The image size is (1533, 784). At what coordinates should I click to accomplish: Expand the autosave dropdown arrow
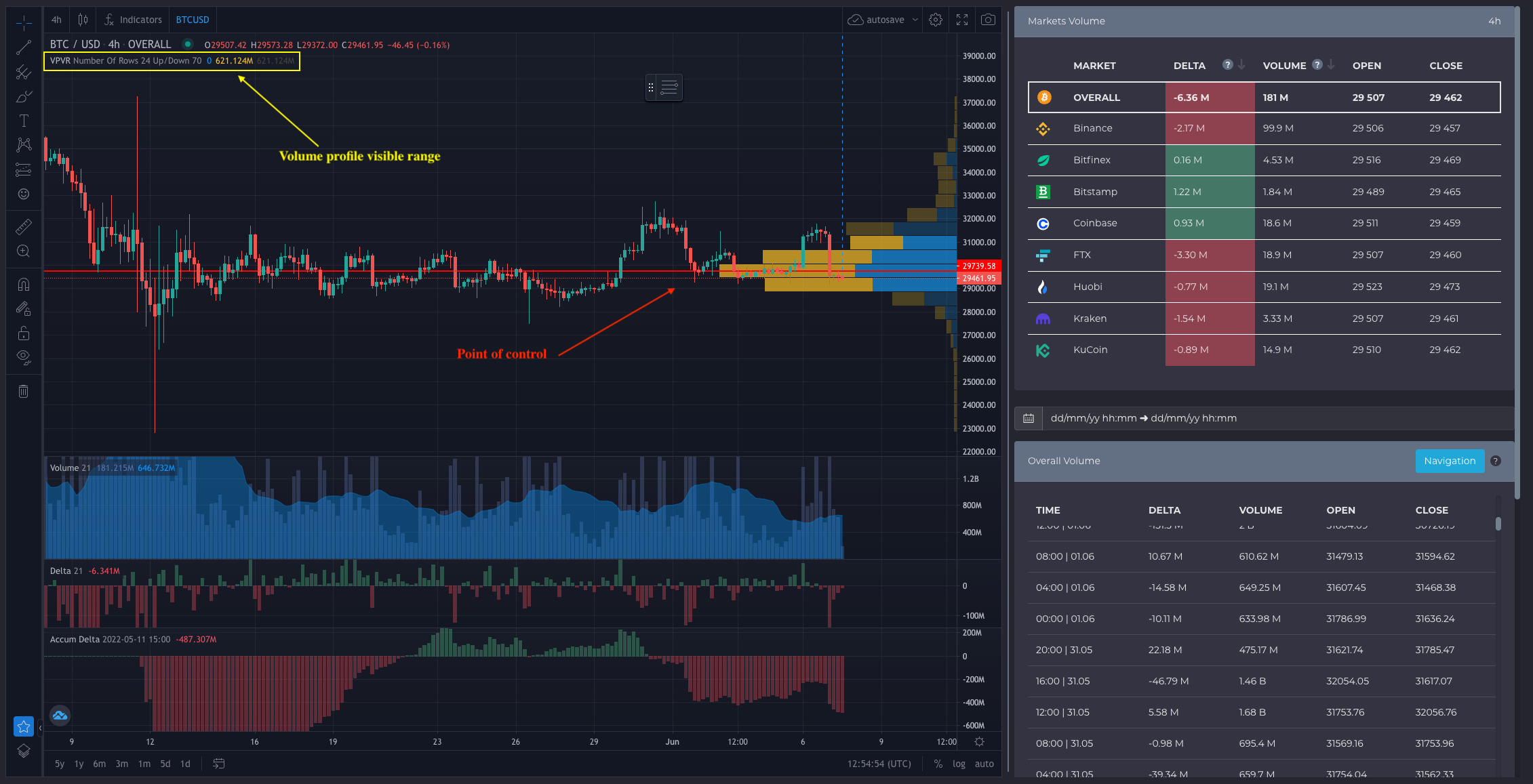pos(915,20)
